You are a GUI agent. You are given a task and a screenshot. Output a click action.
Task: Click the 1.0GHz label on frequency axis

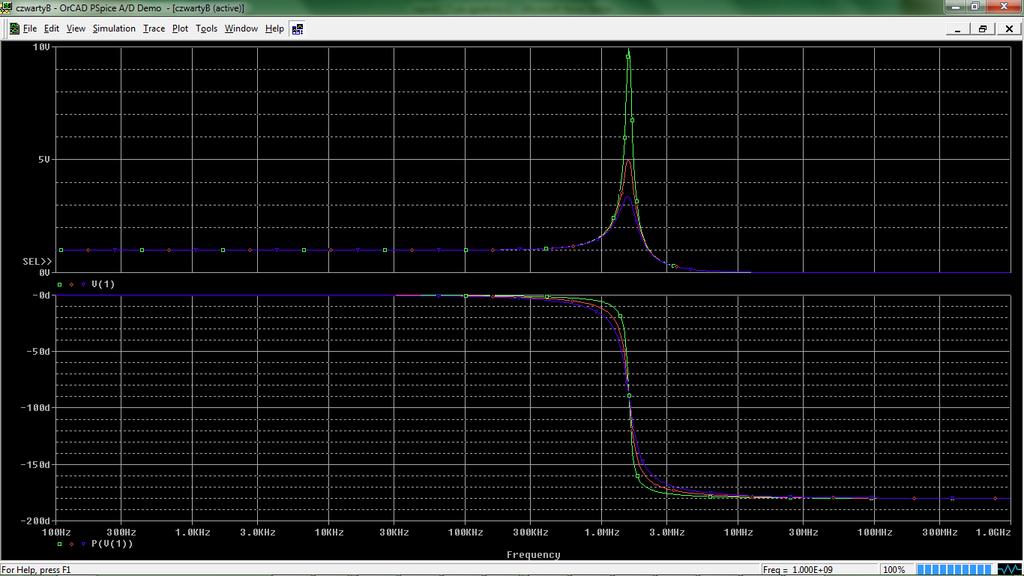993,532
